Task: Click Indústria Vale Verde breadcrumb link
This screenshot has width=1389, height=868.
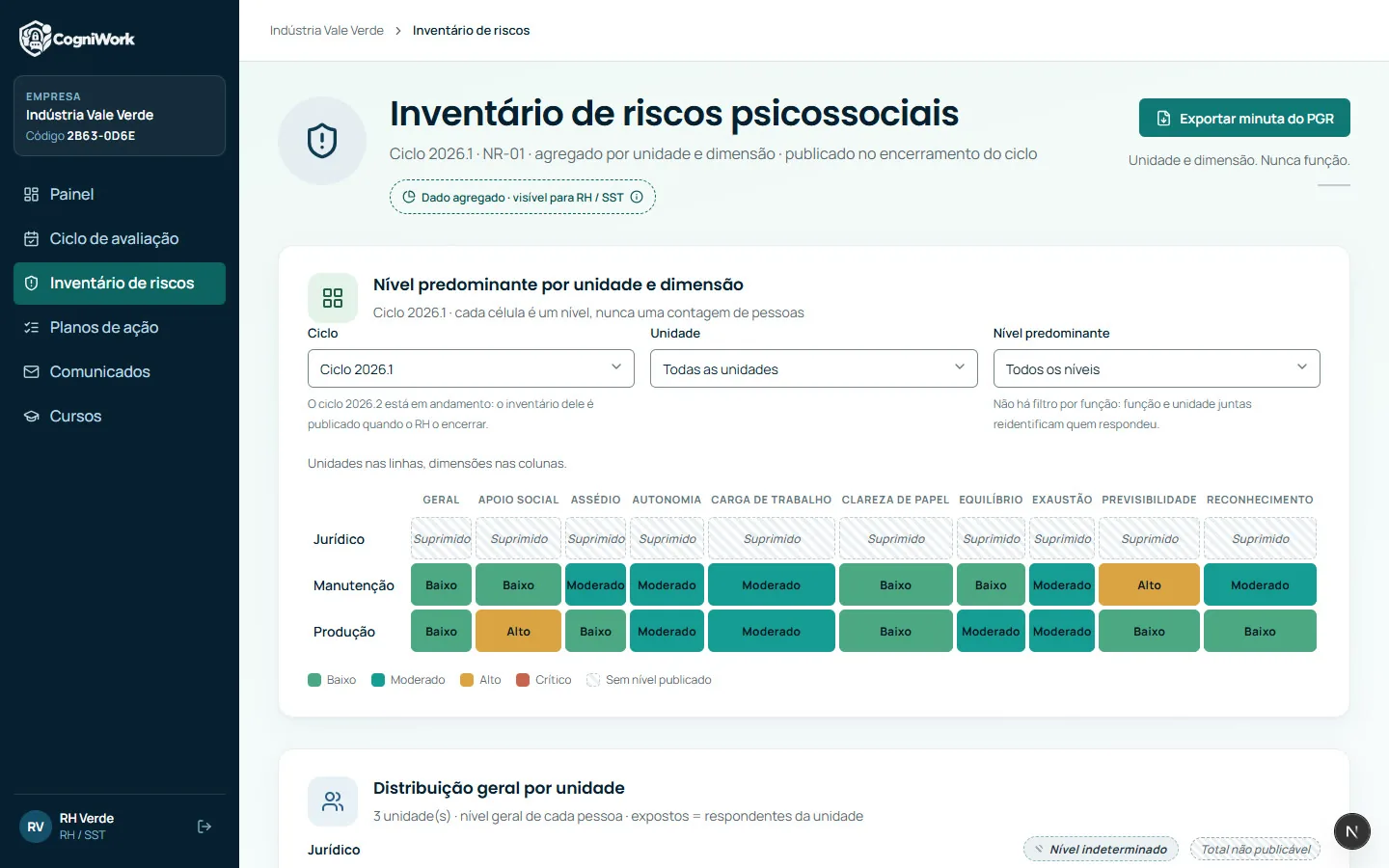Action: click(327, 31)
